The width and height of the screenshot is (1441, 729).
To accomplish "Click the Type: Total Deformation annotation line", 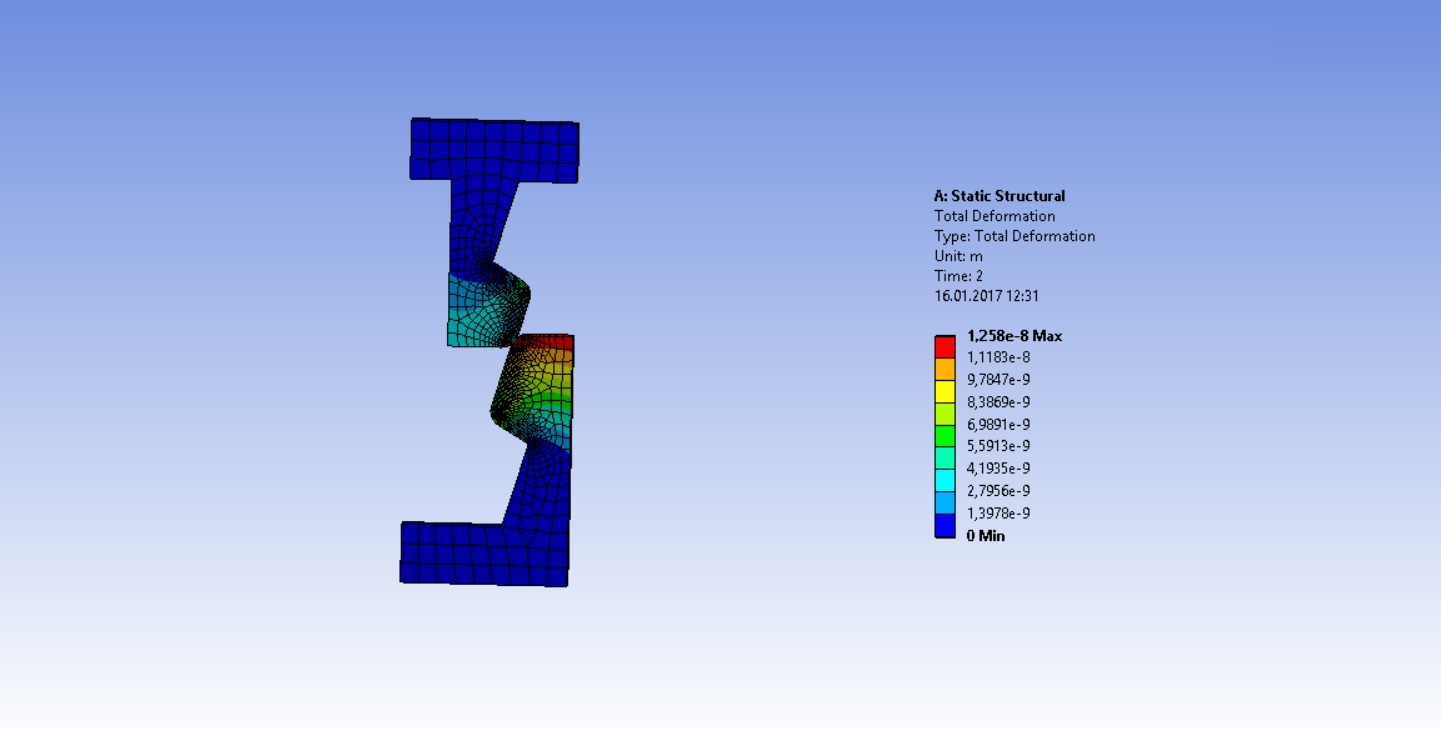I will [x=1015, y=236].
